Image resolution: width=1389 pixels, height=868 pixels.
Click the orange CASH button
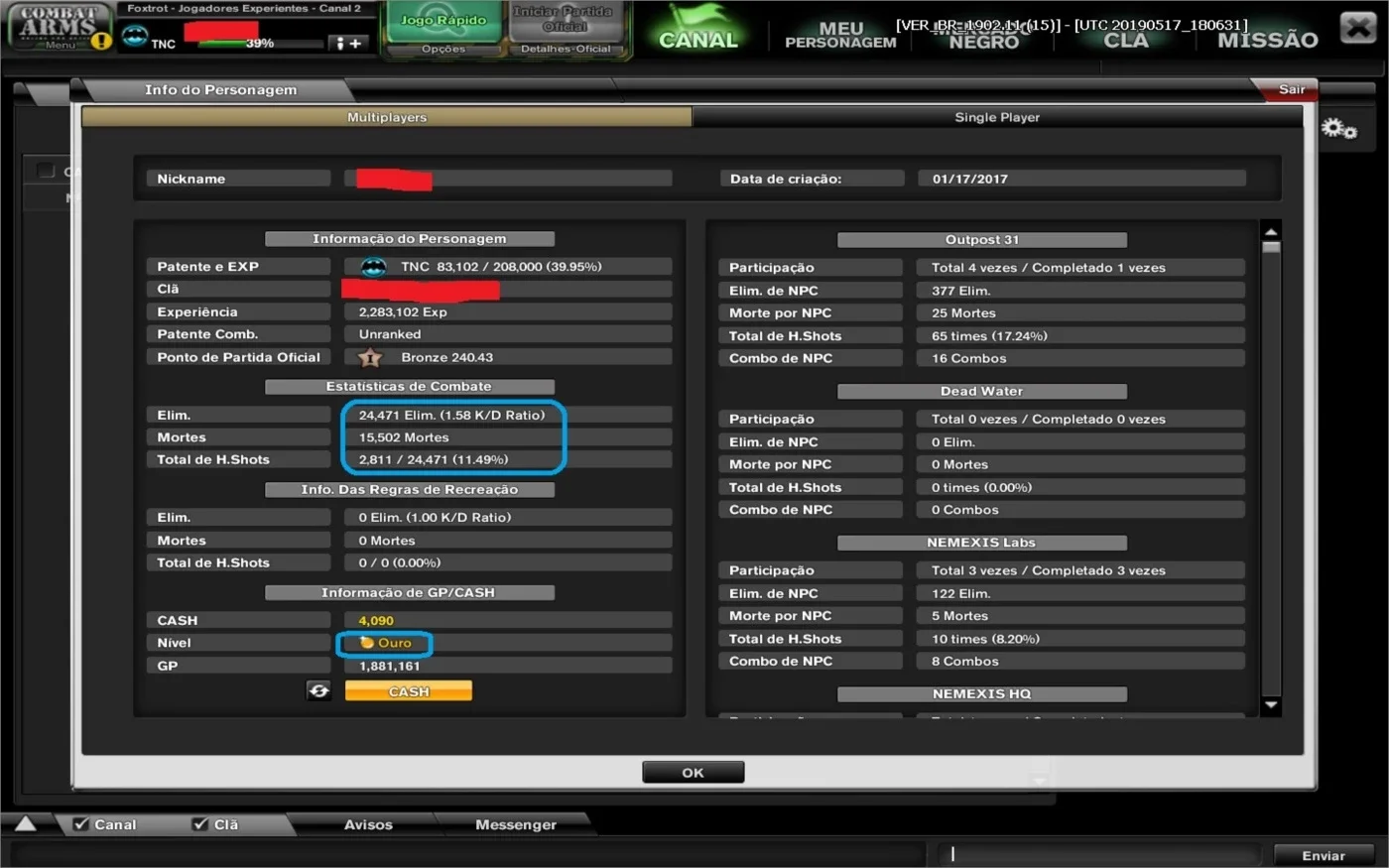pos(409,691)
